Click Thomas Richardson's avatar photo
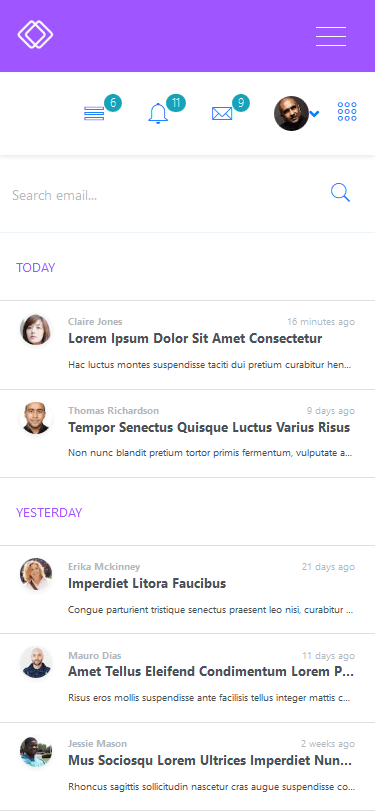Image resolution: width=375 pixels, height=812 pixels. pyautogui.click(x=36, y=418)
